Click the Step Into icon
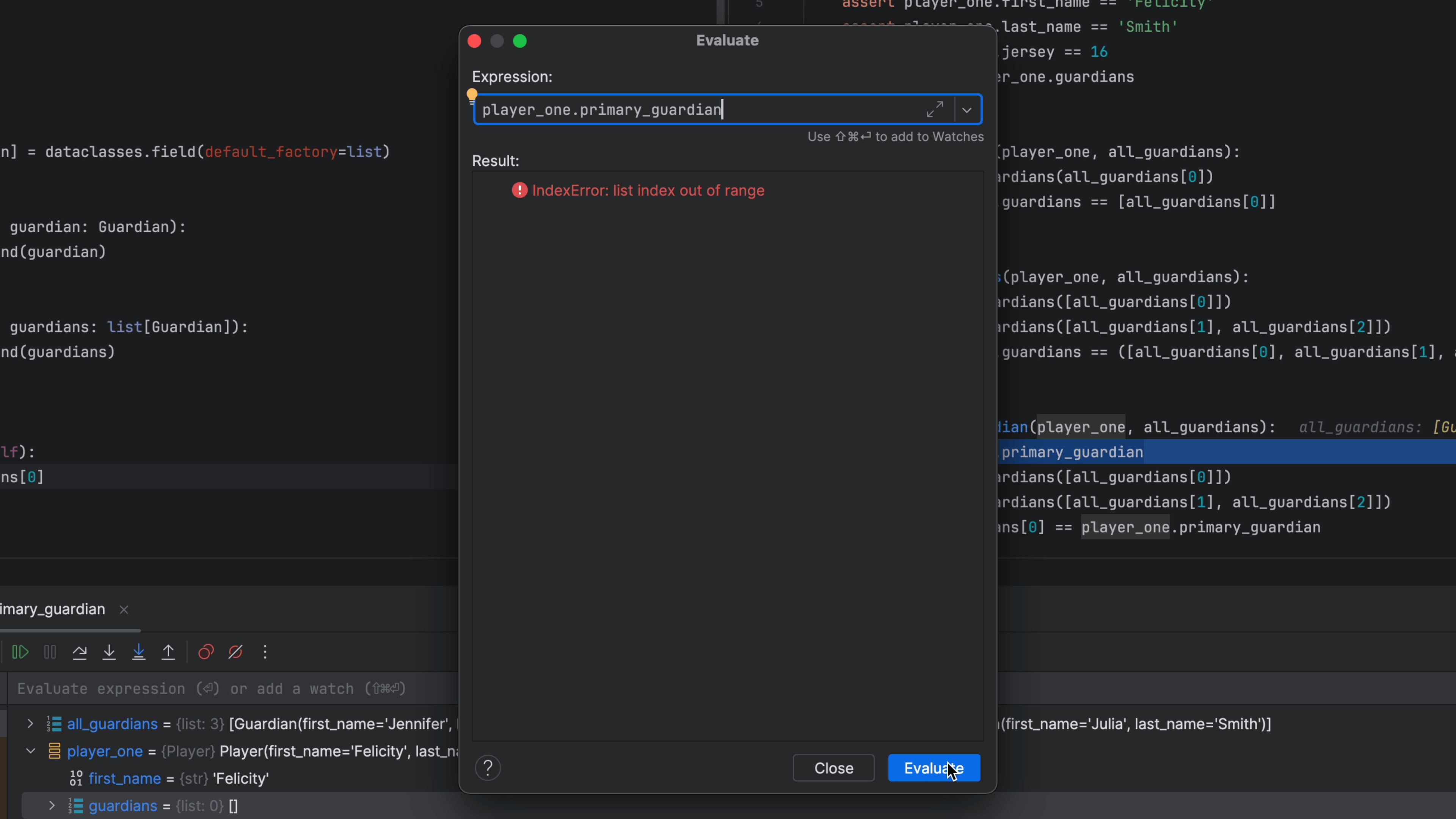 109,652
